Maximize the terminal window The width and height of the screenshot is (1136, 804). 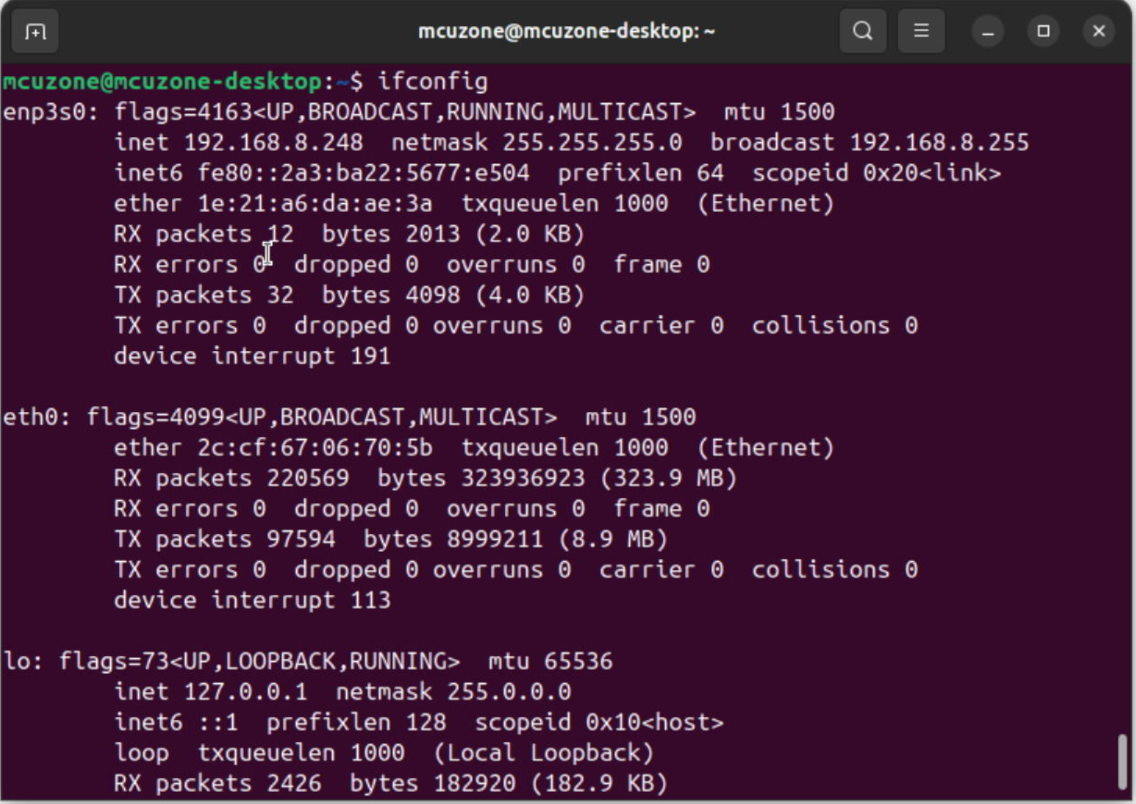click(x=1043, y=31)
